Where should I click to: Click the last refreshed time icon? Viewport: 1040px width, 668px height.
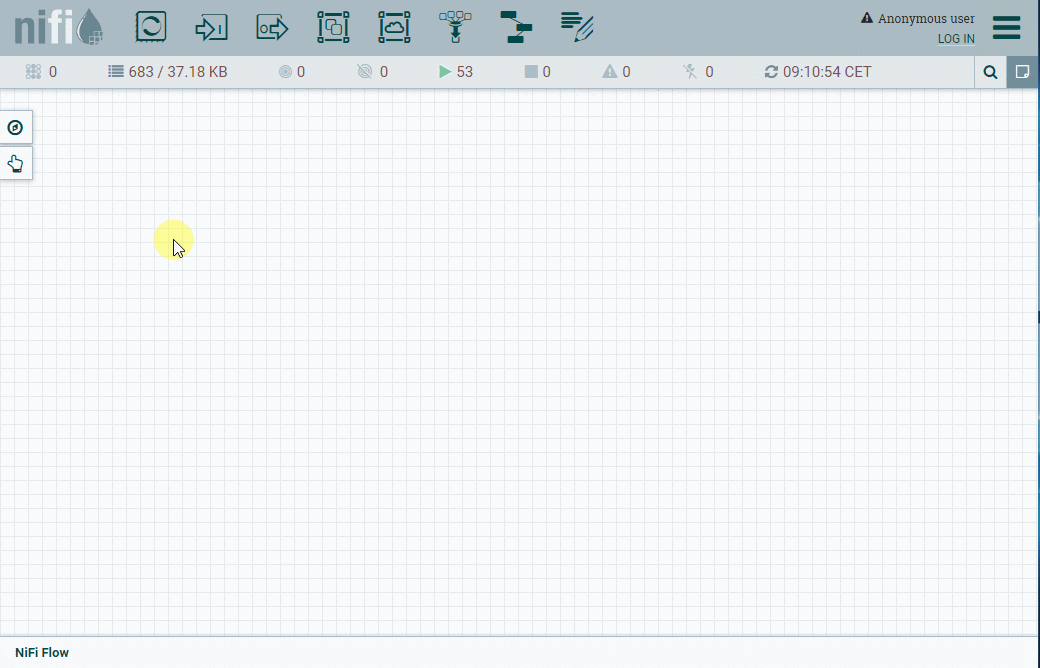click(770, 72)
